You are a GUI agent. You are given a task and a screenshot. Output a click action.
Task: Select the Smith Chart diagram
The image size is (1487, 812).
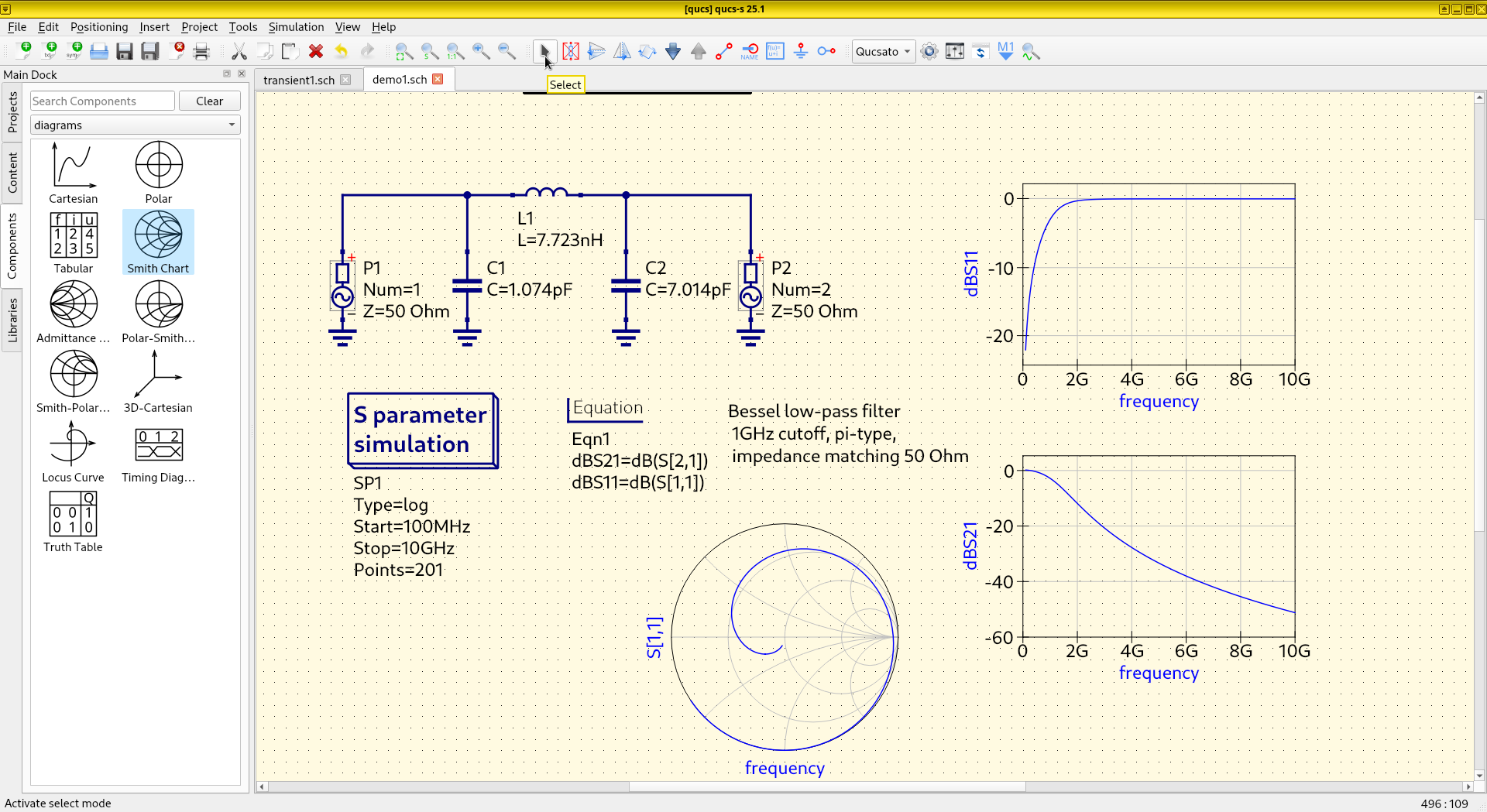(158, 242)
